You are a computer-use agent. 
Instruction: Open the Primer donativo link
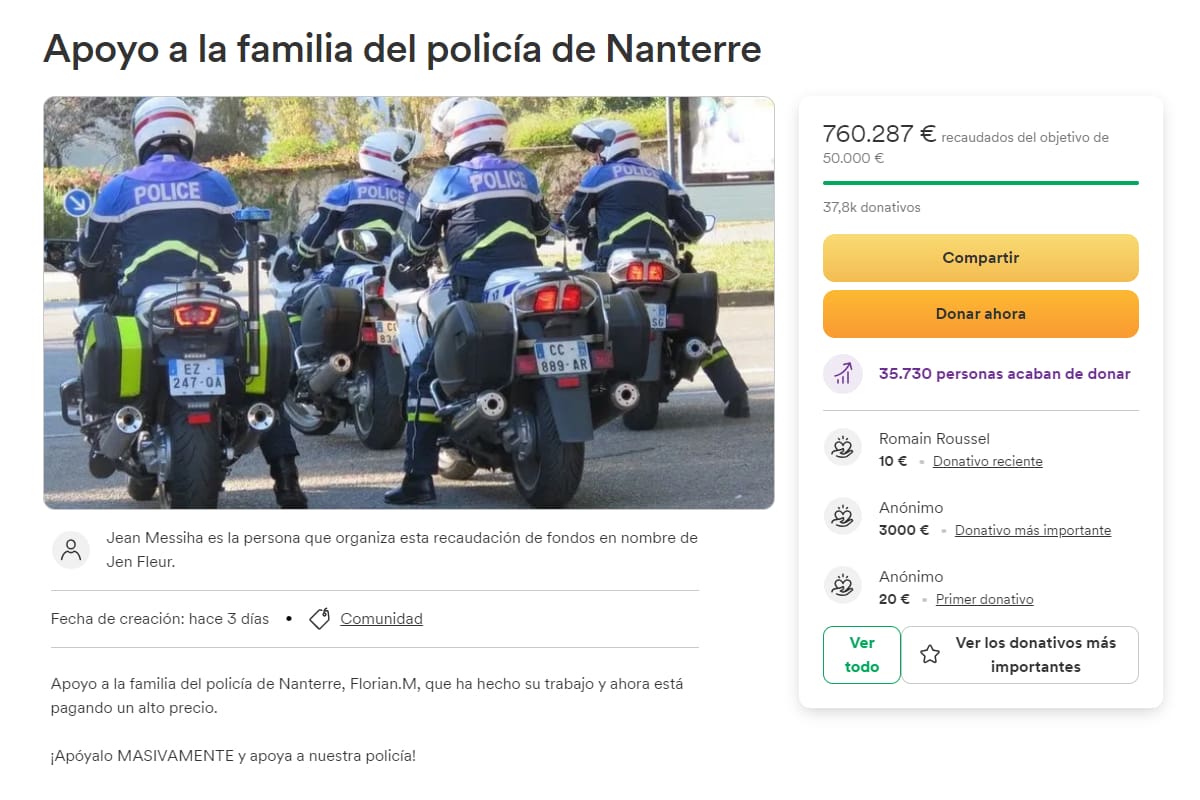[x=984, y=599]
